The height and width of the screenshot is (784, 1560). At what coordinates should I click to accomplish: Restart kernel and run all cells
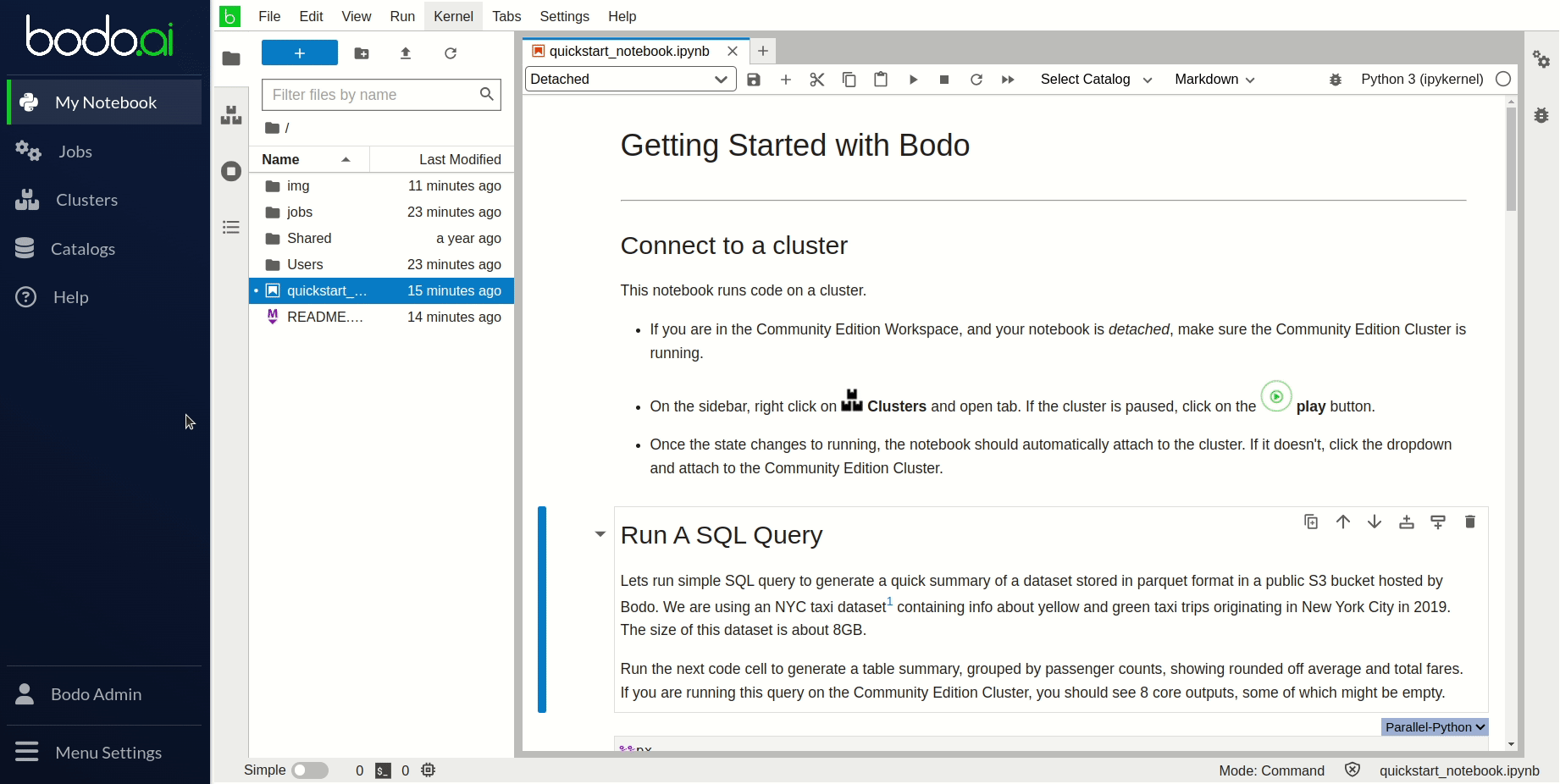(x=1008, y=79)
